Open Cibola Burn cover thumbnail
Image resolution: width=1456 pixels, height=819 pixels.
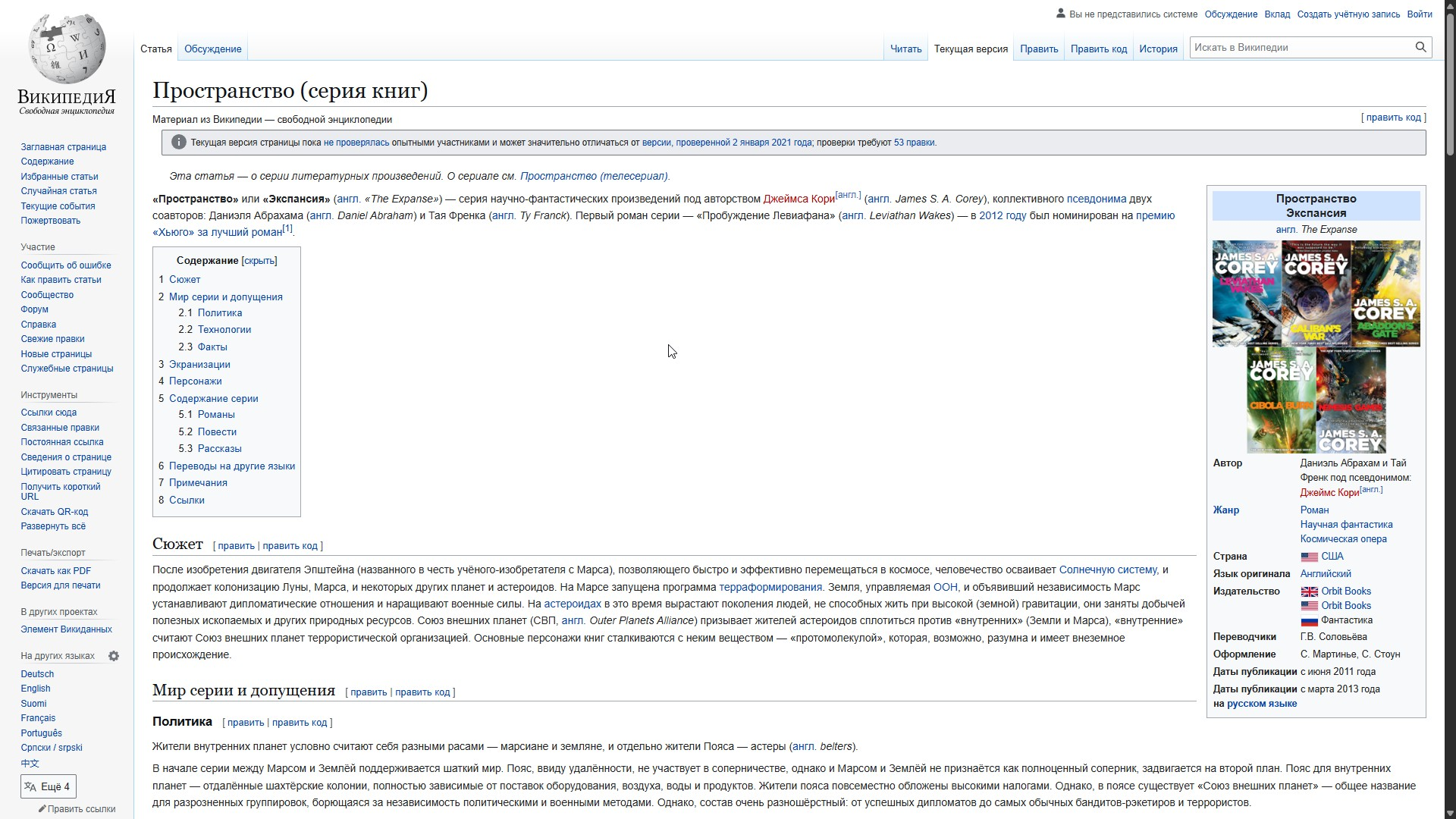tap(1282, 400)
